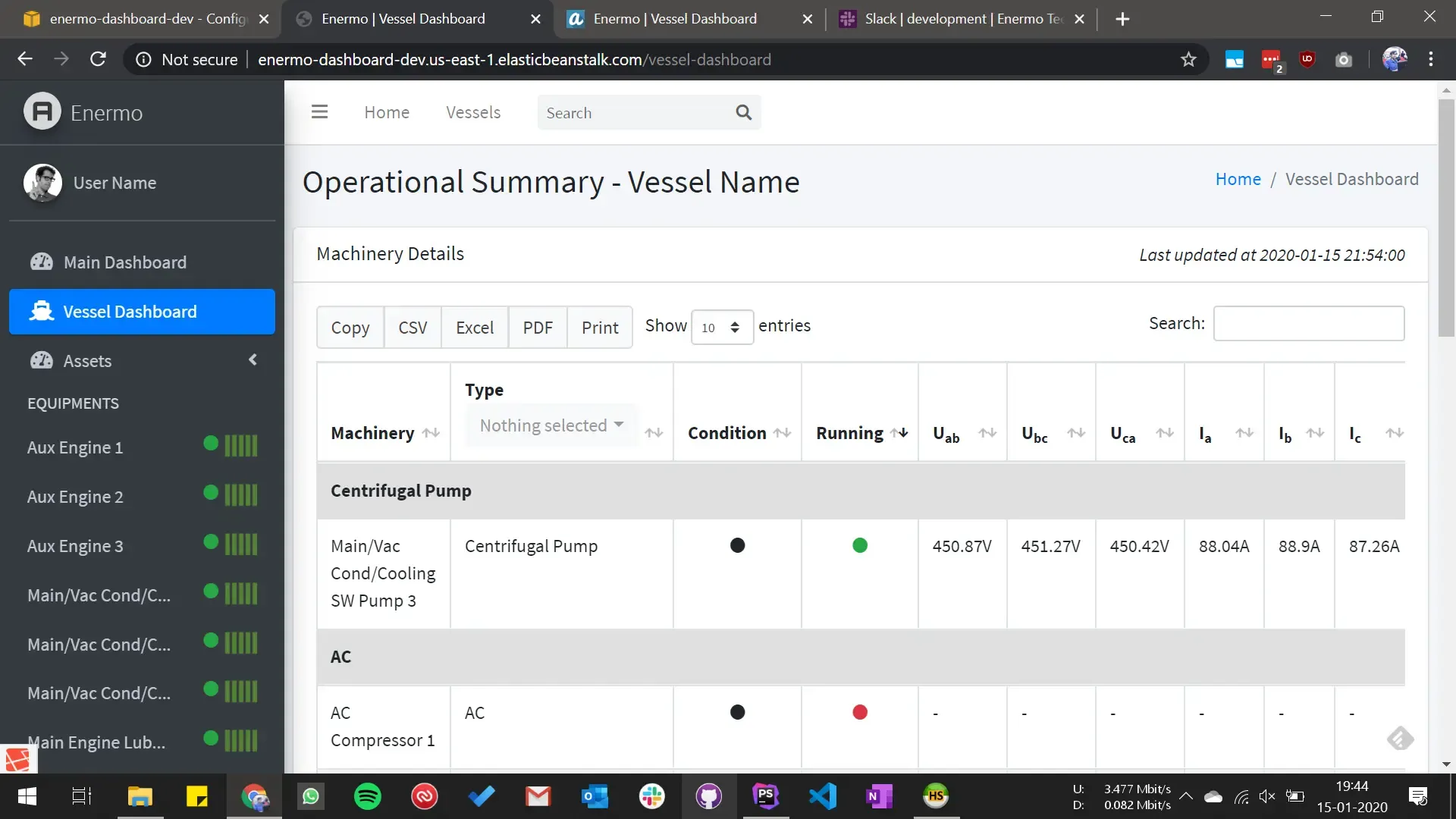The height and width of the screenshot is (819, 1456).
Task: Reload the page in browser
Action: coord(98,59)
